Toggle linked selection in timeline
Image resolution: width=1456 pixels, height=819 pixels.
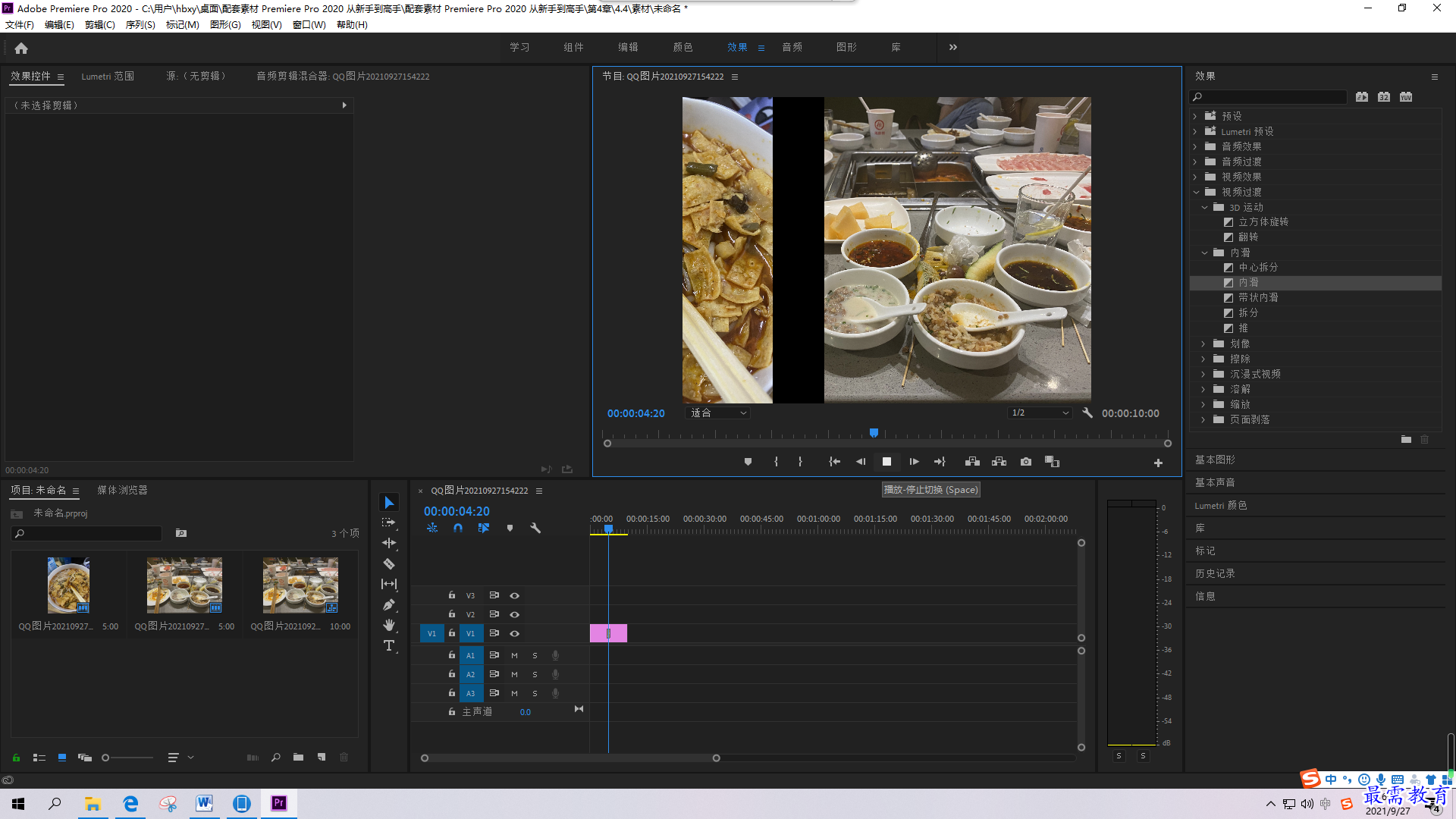[x=483, y=528]
